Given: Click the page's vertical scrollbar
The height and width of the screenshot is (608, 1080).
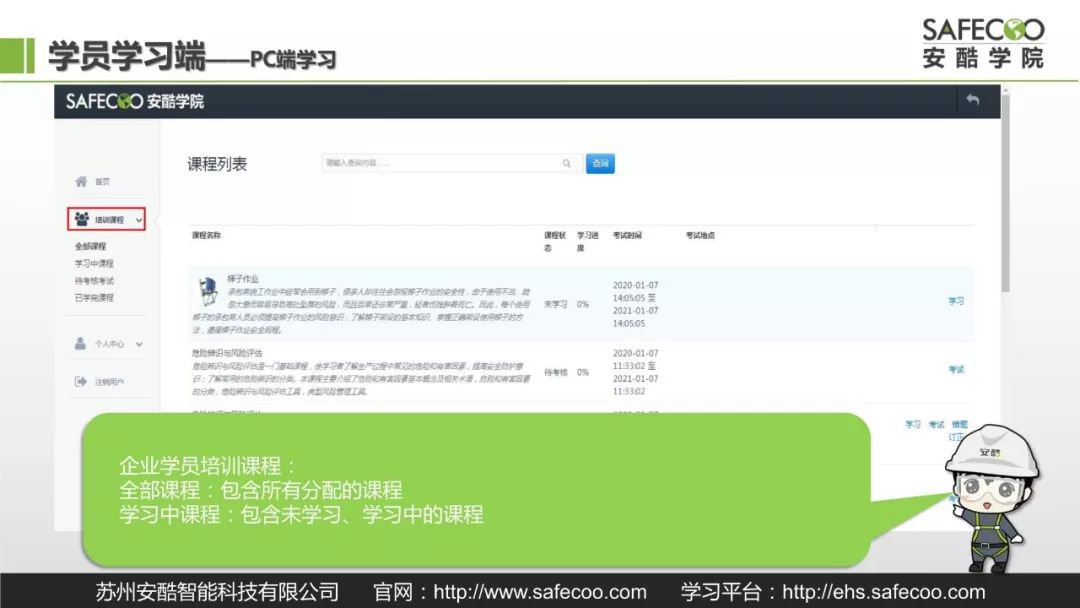Looking at the screenshot, I should [1006, 200].
